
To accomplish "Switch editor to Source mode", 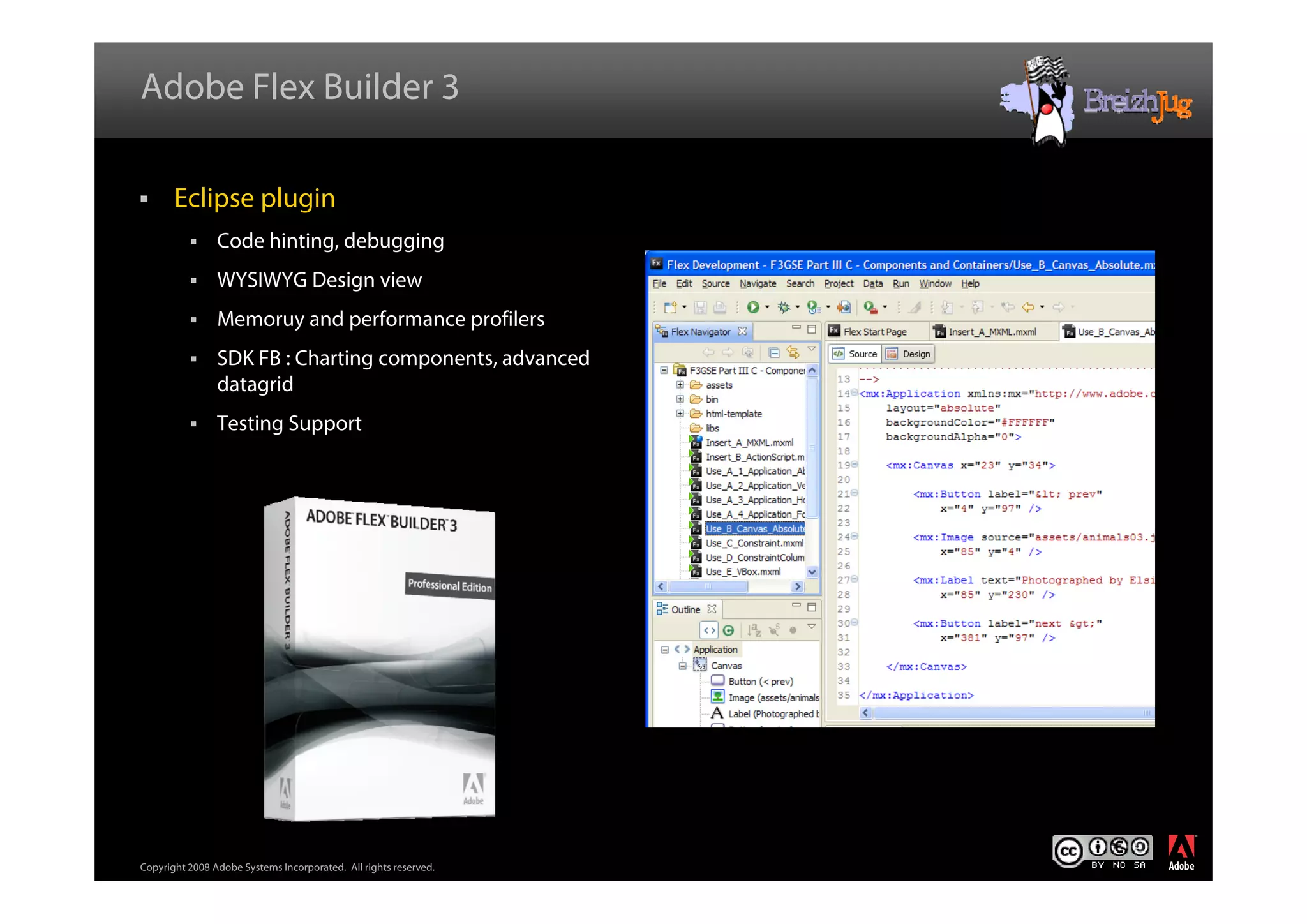I will click(855, 354).
